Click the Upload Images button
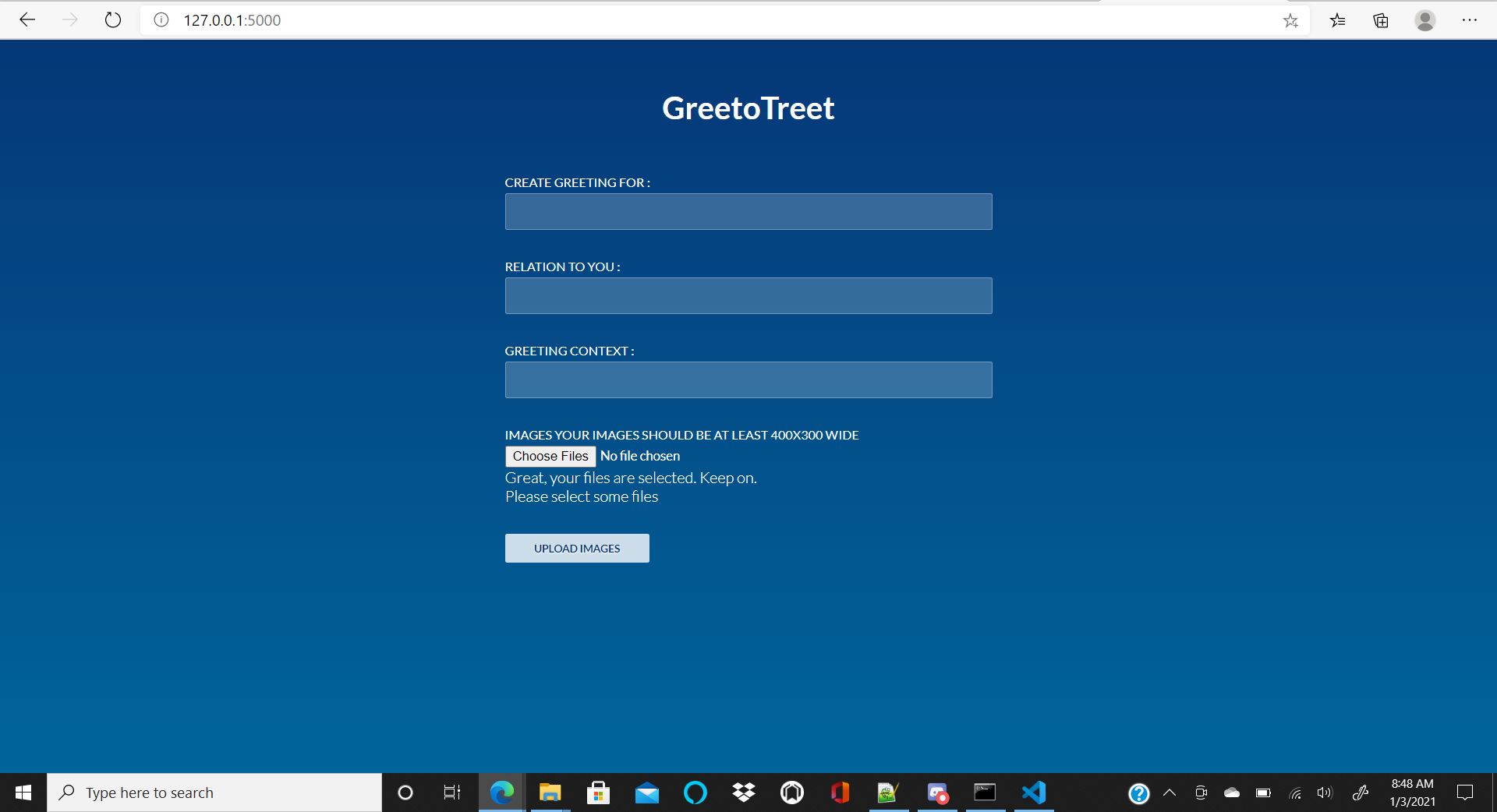The height and width of the screenshot is (812, 1497). click(x=577, y=549)
